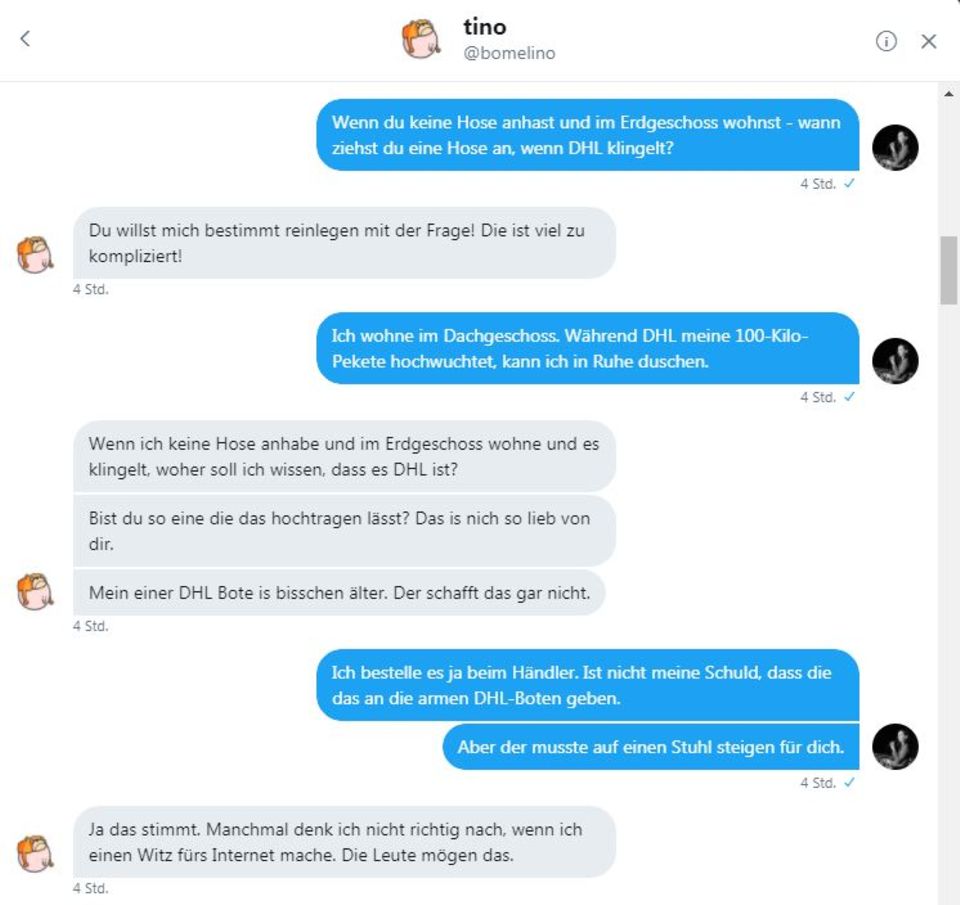Click the tino display name

click(484, 27)
